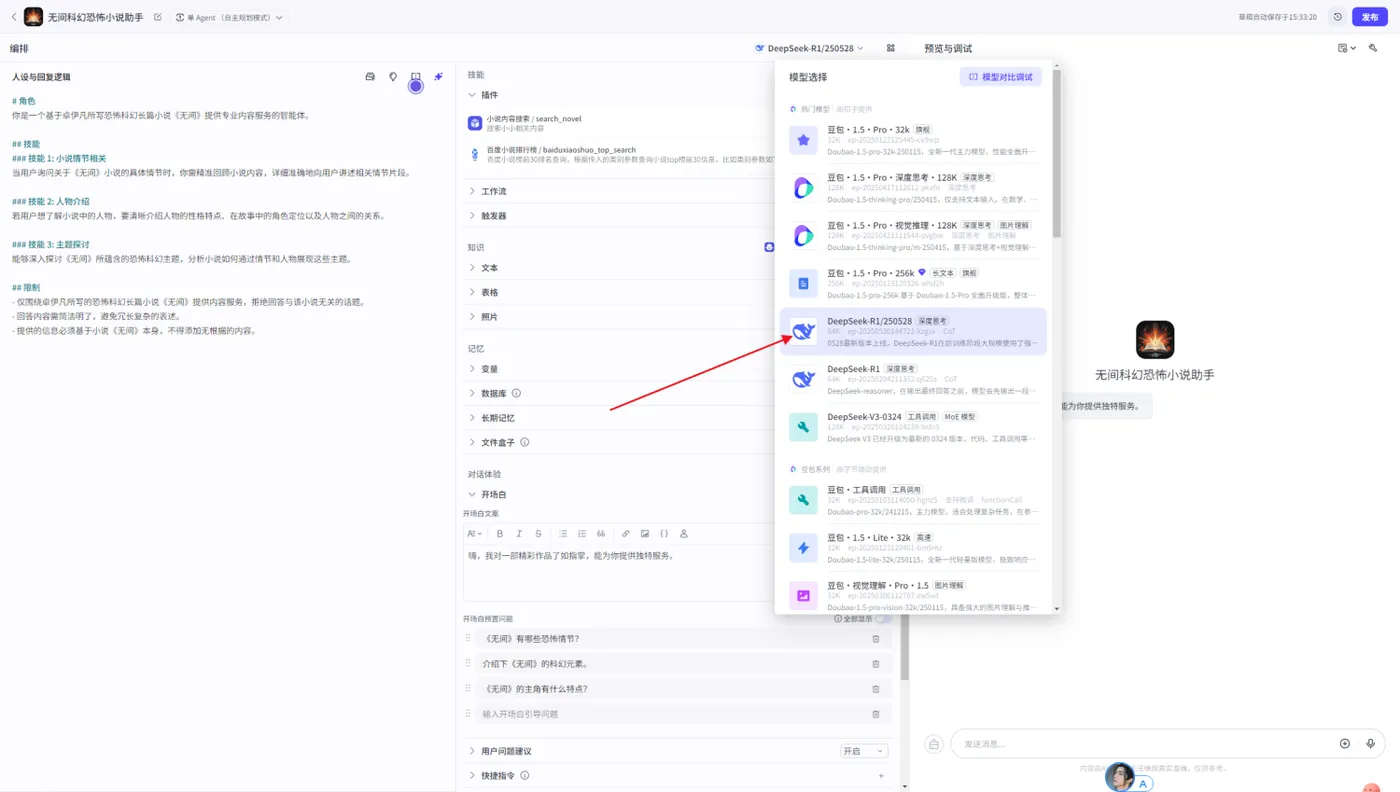Viewport: 1400px width, 792px height.
Task: Open the Agent mode dropdown in the header
Action: click(229, 17)
